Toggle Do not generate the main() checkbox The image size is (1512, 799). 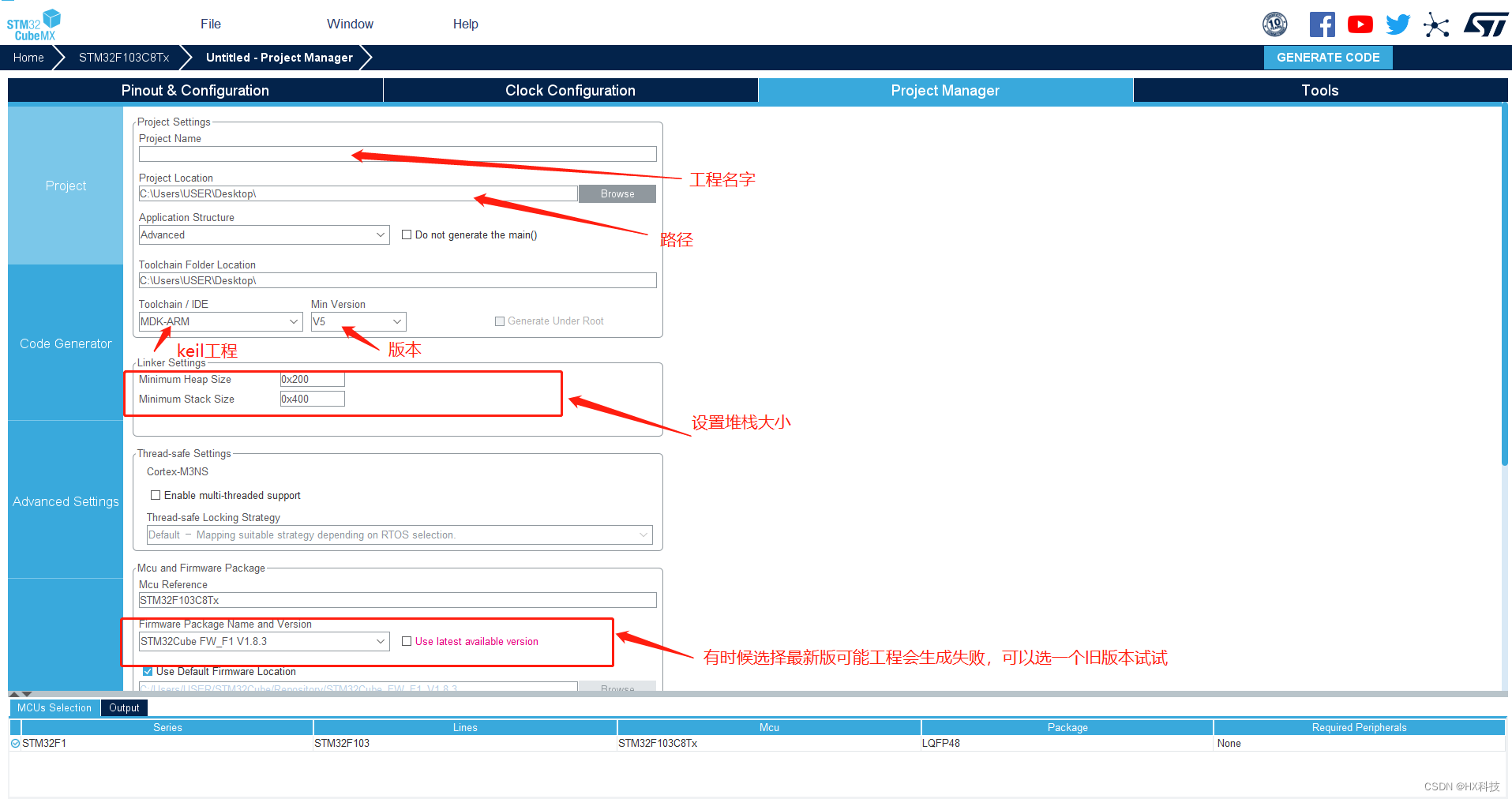[x=407, y=234]
